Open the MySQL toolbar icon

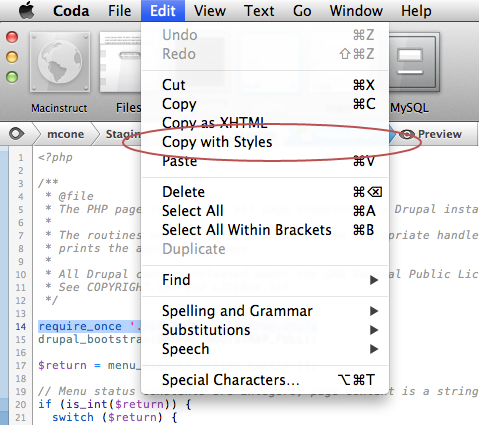[414, 62]
